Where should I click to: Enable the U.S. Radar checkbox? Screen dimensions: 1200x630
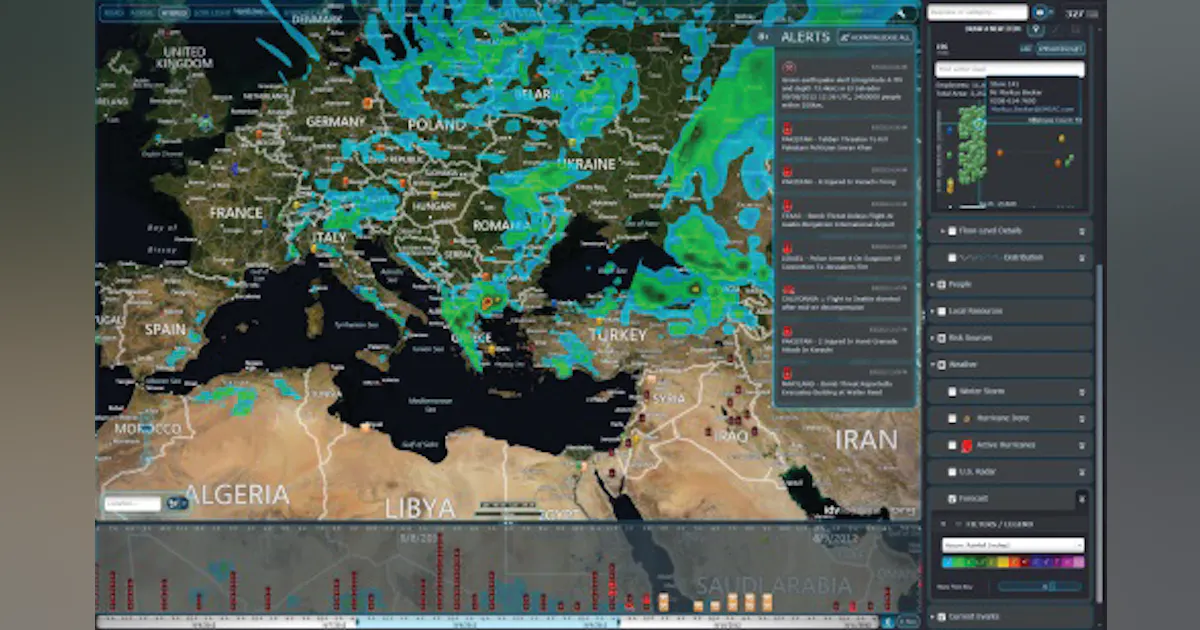pyautogui.click(x=952, y=471)
